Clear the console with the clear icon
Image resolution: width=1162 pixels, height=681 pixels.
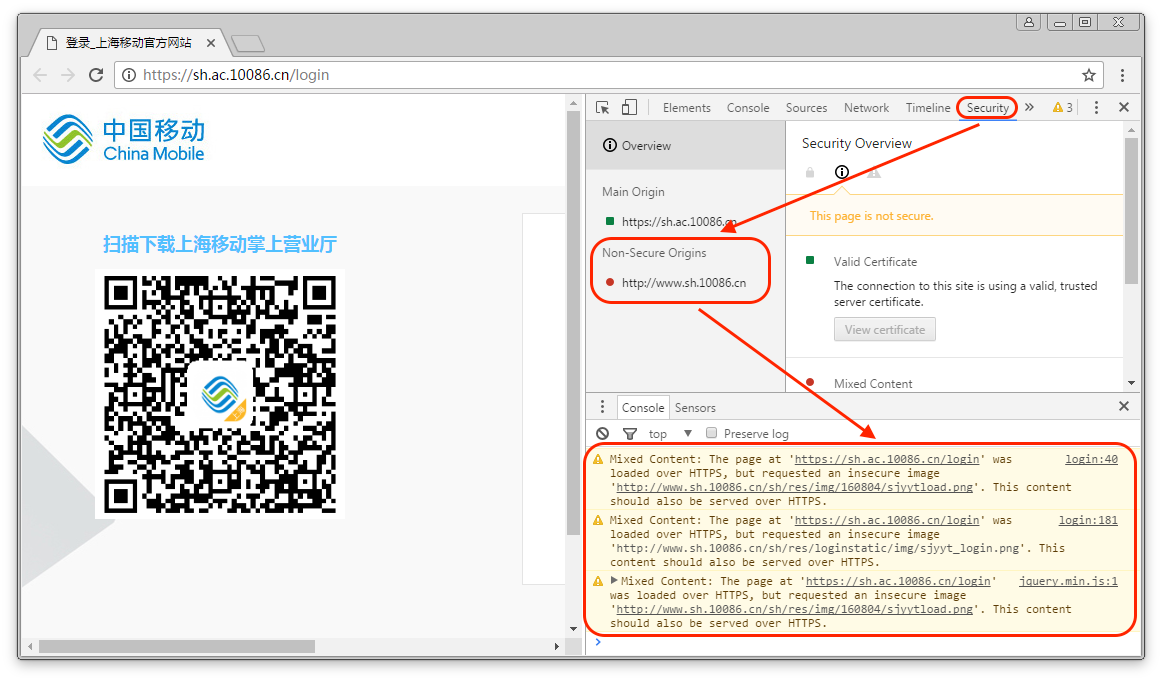602,433
